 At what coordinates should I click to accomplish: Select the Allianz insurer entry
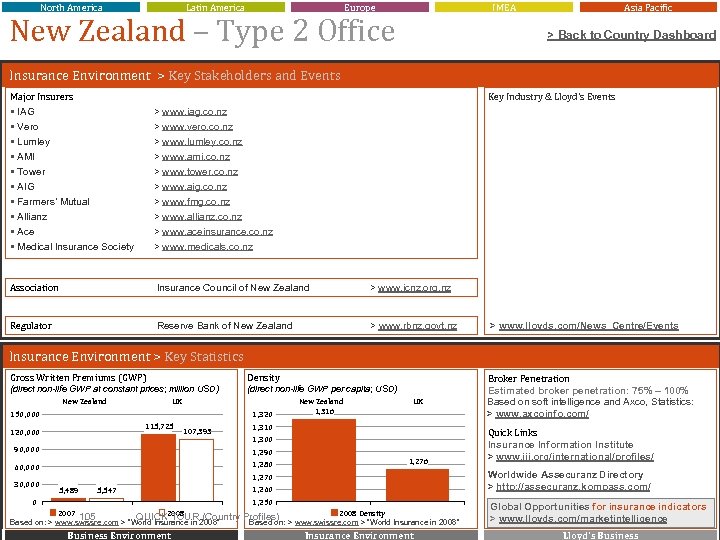[32, 217]
